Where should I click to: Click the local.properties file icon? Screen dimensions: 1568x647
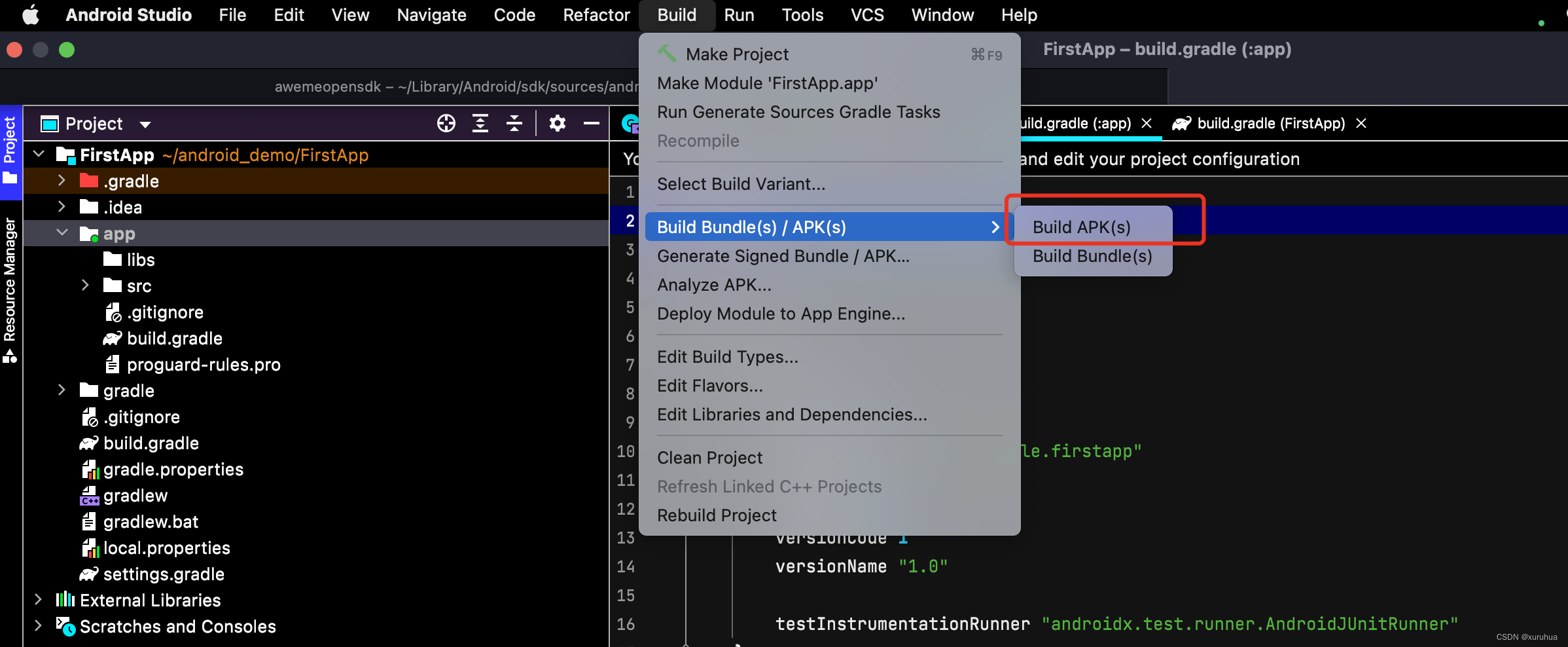90,548
